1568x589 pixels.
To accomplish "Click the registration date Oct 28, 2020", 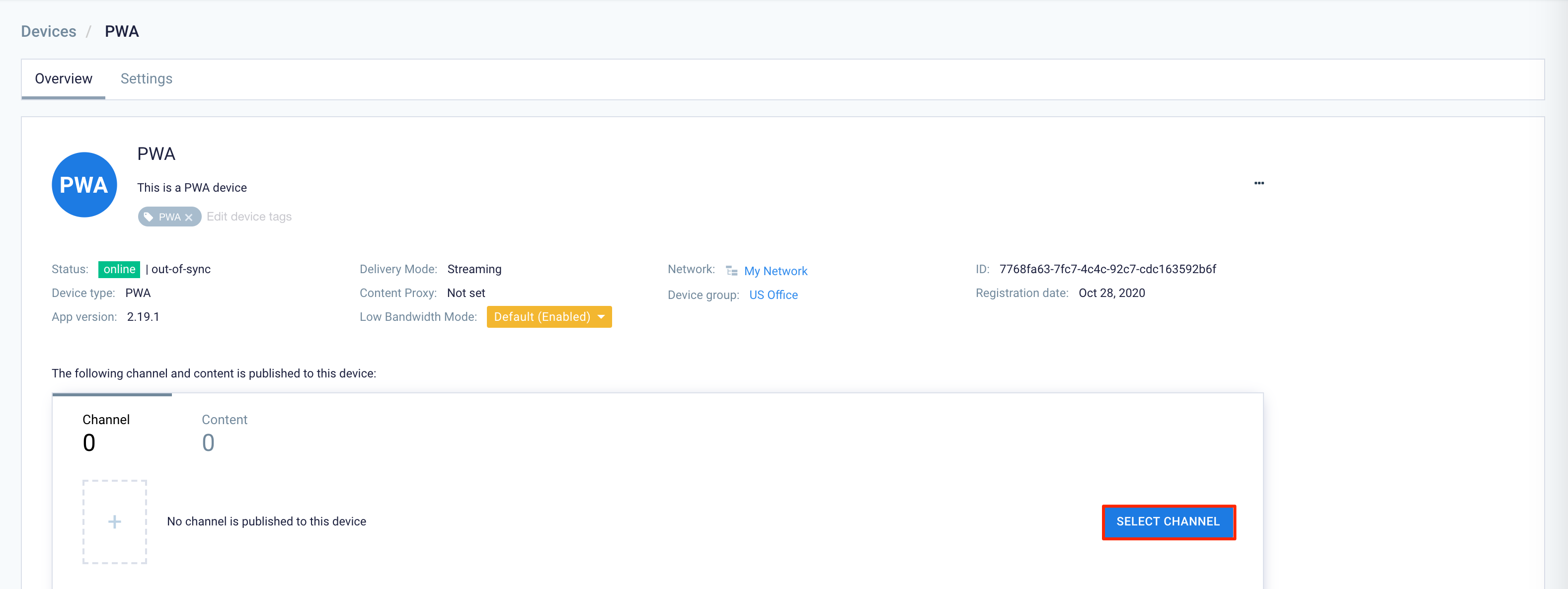I will (1111, 293).
